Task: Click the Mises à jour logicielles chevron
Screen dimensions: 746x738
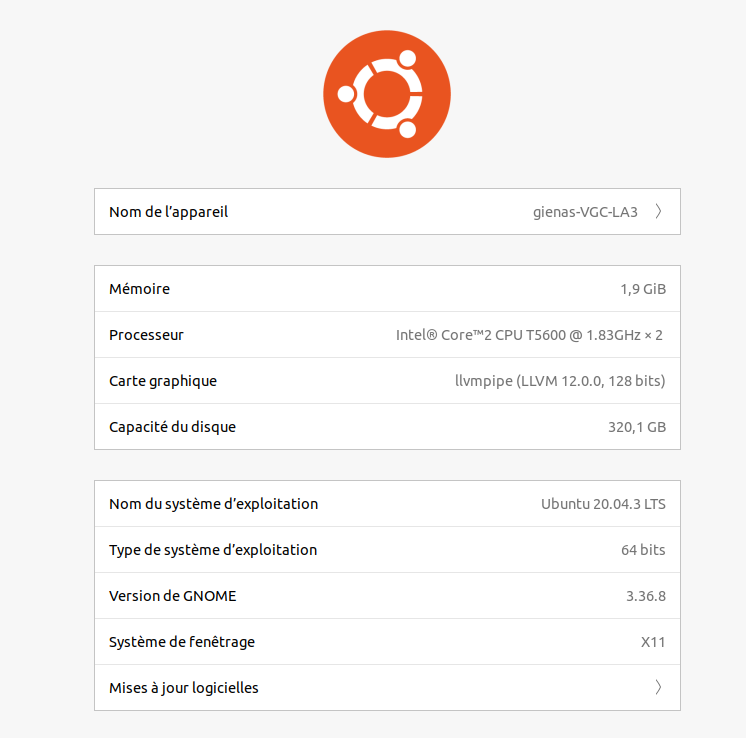Action: coord(658,687)
